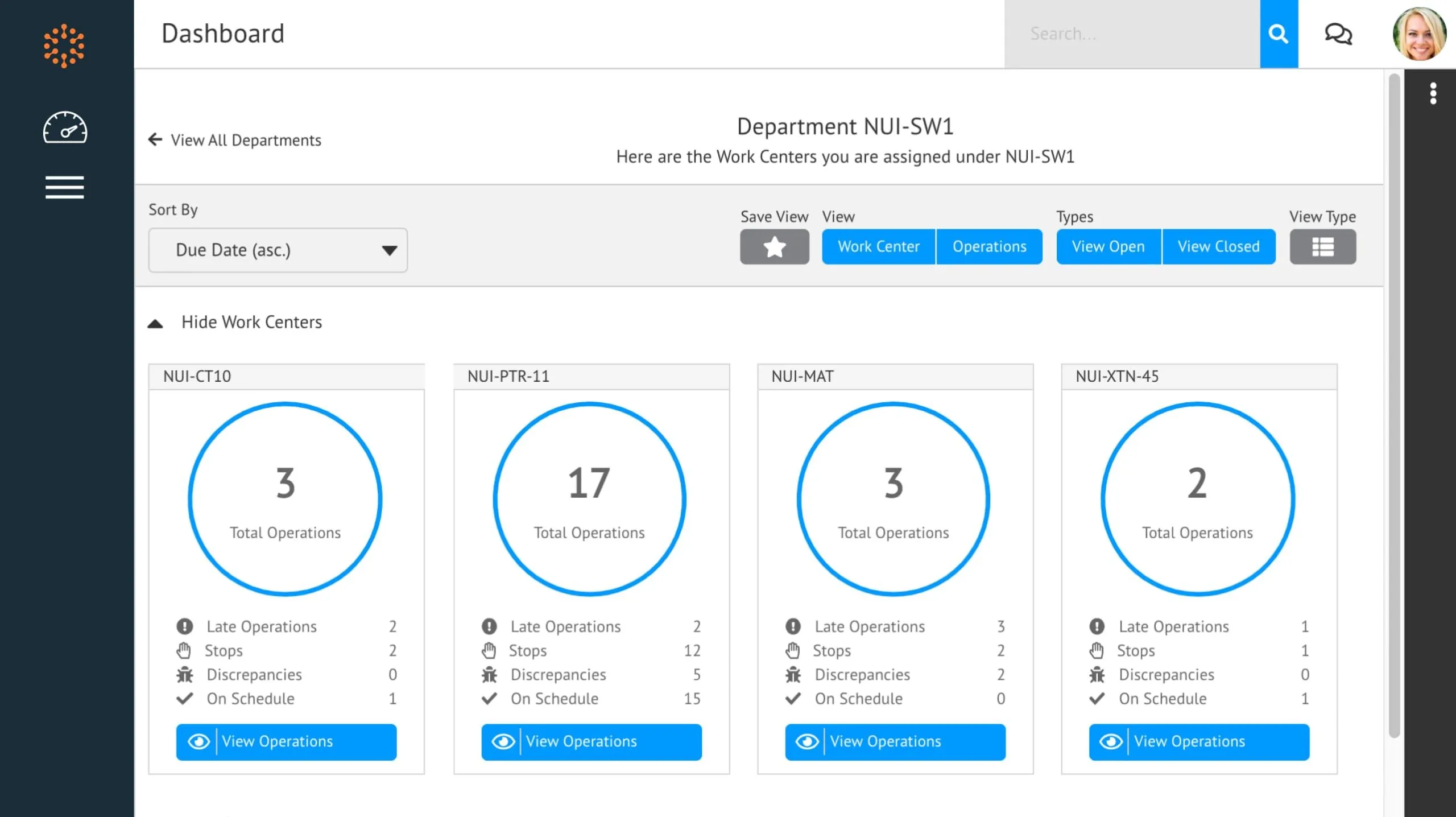The height and width of the screenshot is (817, 1456).
Task: Click On Schedule checkmark in NUI-PTR-11
Action: pyautogui.click(x=489, y=699)
